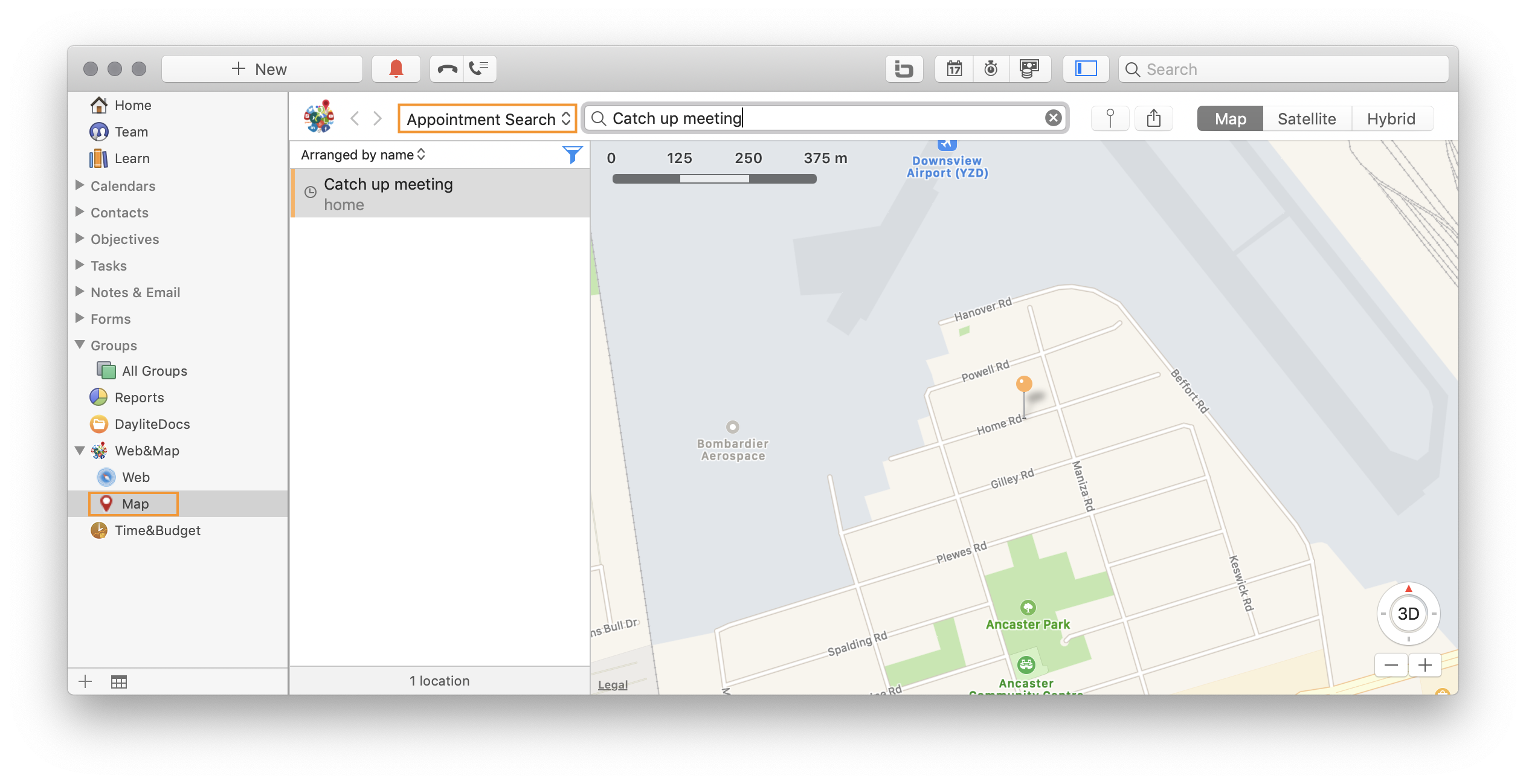The image size is (1526, 784).
Task: Click the Bombardier Aerospace map marker
Action: (x=732, y=427)
